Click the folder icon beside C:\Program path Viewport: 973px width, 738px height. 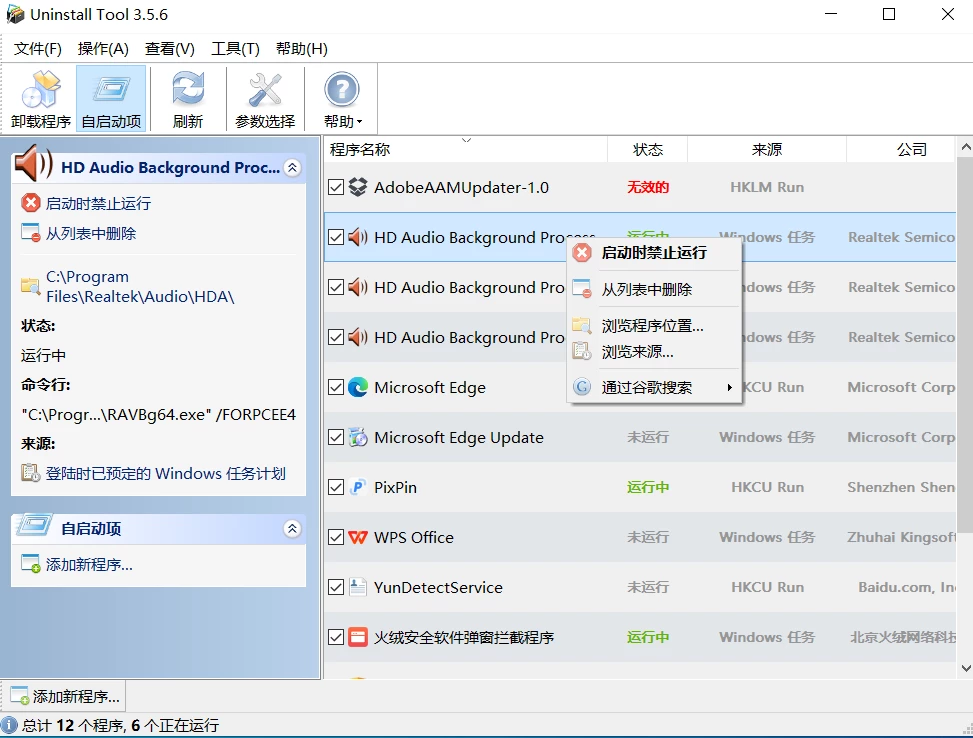tap(30, 286)
